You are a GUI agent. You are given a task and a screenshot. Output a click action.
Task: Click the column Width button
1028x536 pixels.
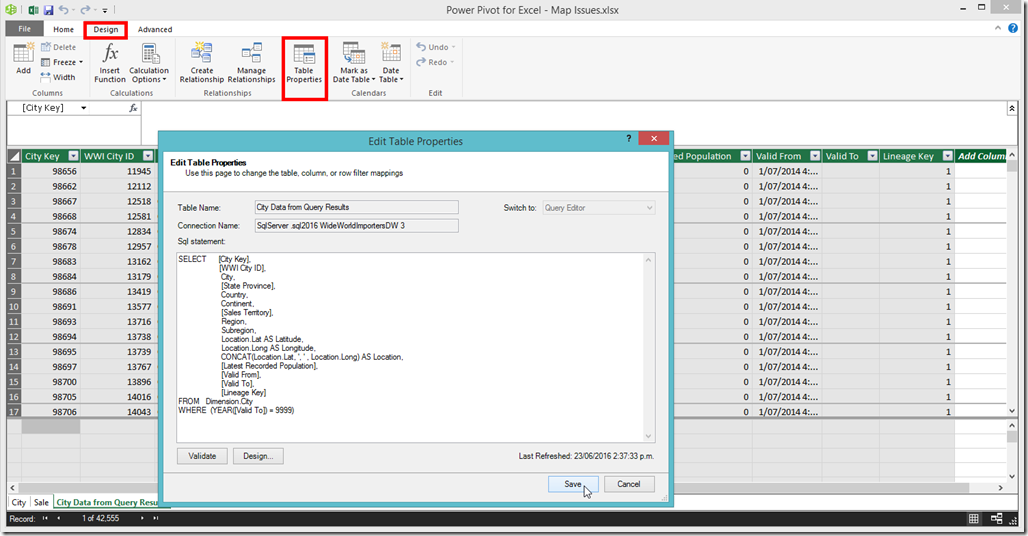tap(58, 77)
